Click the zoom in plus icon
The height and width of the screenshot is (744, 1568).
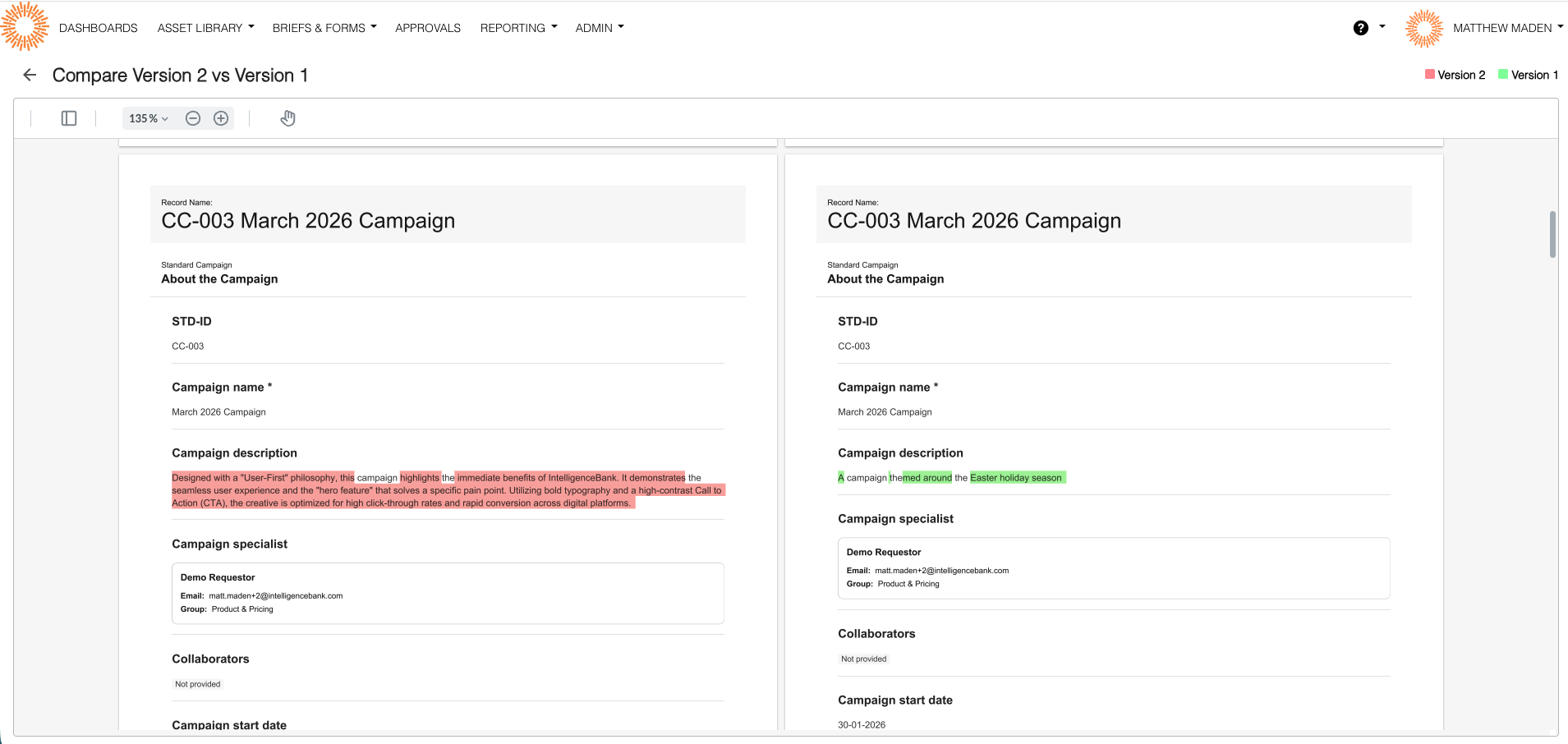221,118
